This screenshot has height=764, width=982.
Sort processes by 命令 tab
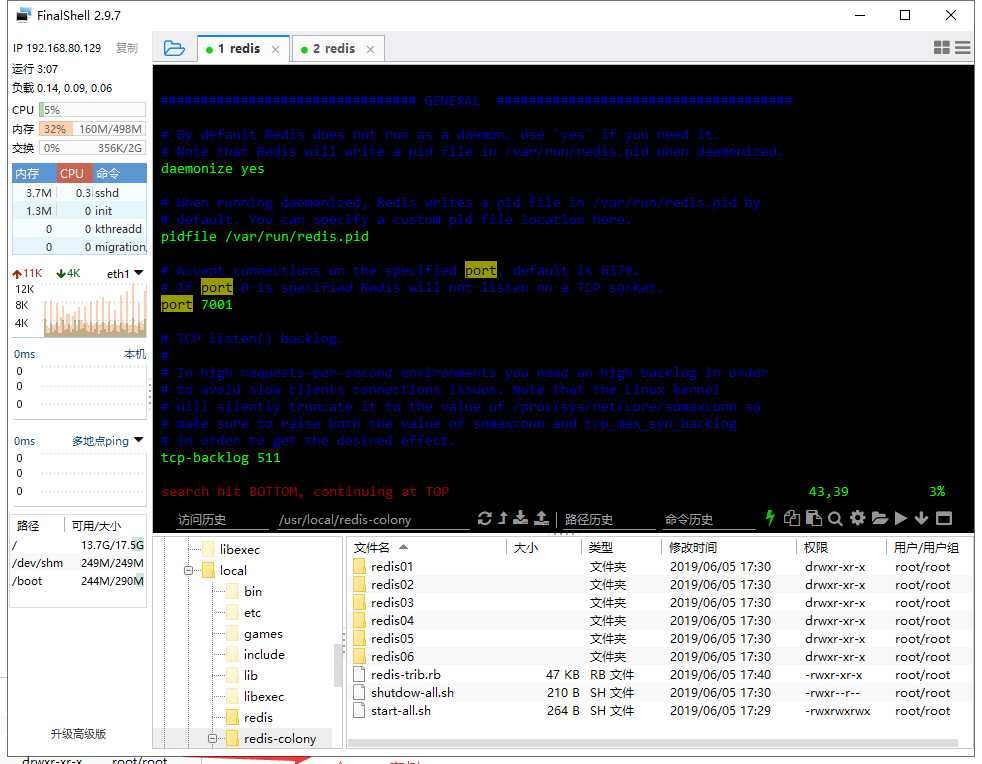(x=119, y=173)
